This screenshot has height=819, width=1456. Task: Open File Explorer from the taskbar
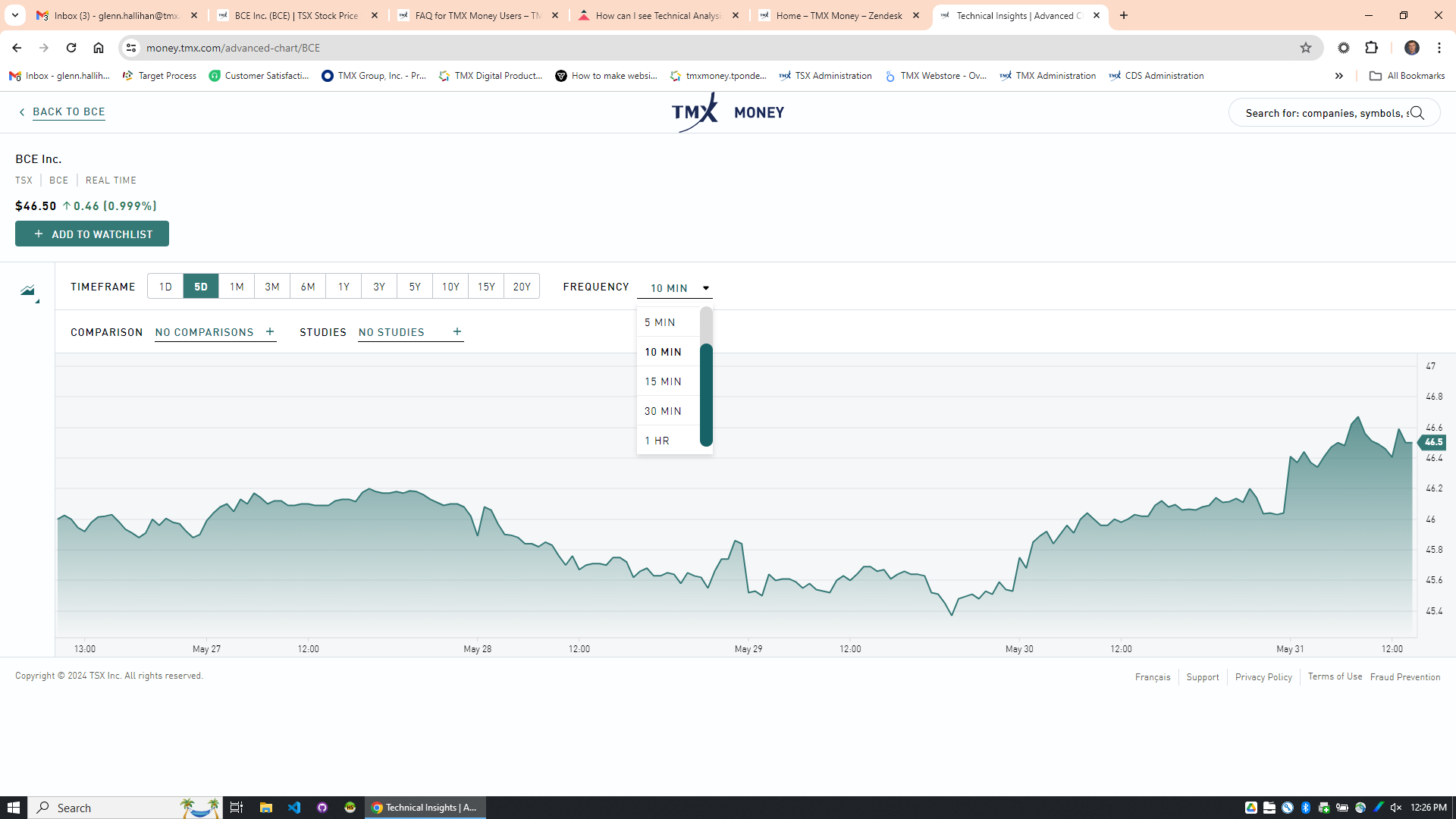pos(265,808)
